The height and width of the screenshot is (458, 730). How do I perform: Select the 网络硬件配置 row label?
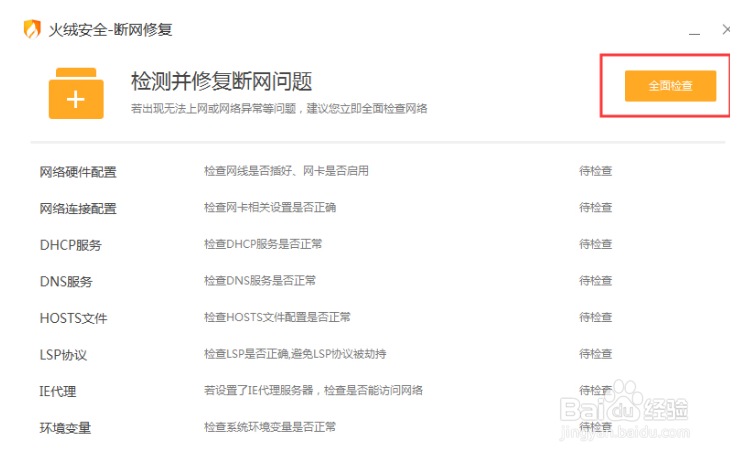pyautogui.click(x=78, y=172)
